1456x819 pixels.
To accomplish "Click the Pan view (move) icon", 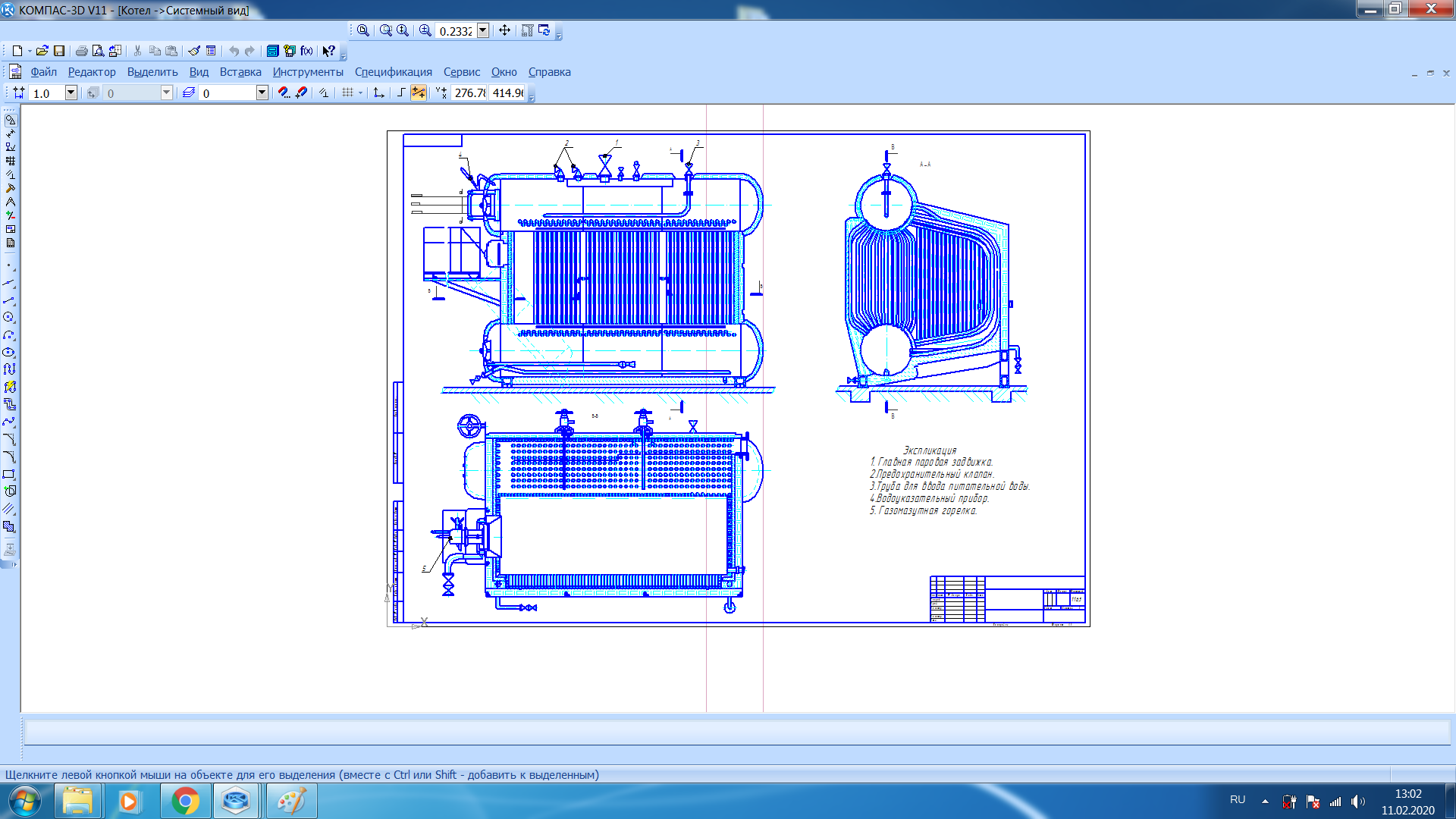I will [504, 30].
